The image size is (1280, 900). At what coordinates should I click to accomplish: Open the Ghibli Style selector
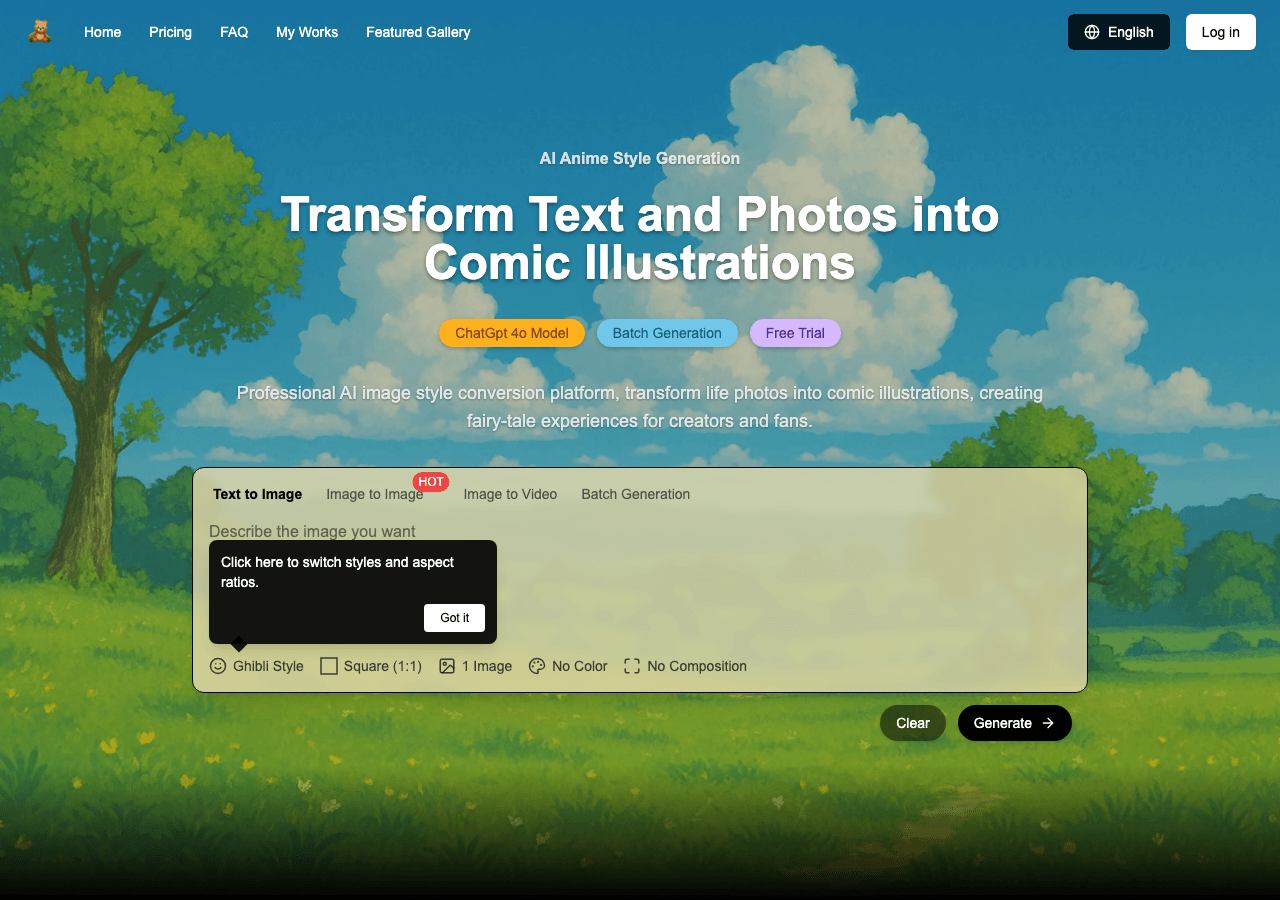[x=256, y=666]
